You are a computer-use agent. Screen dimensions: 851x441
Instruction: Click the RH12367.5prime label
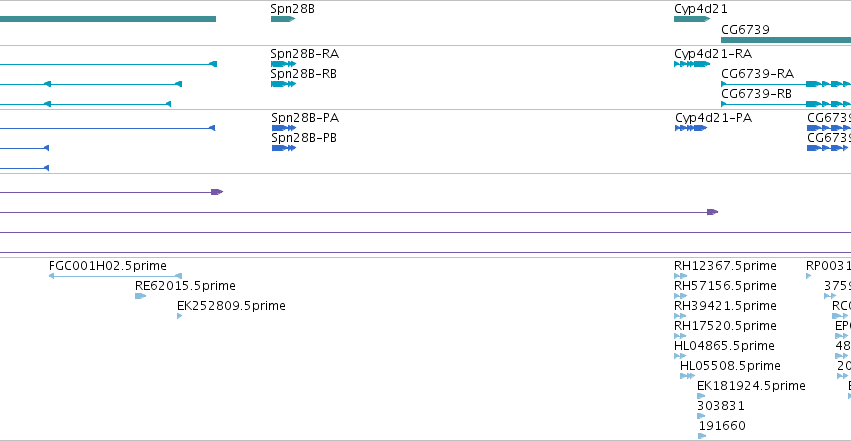(x=725, y=266)
